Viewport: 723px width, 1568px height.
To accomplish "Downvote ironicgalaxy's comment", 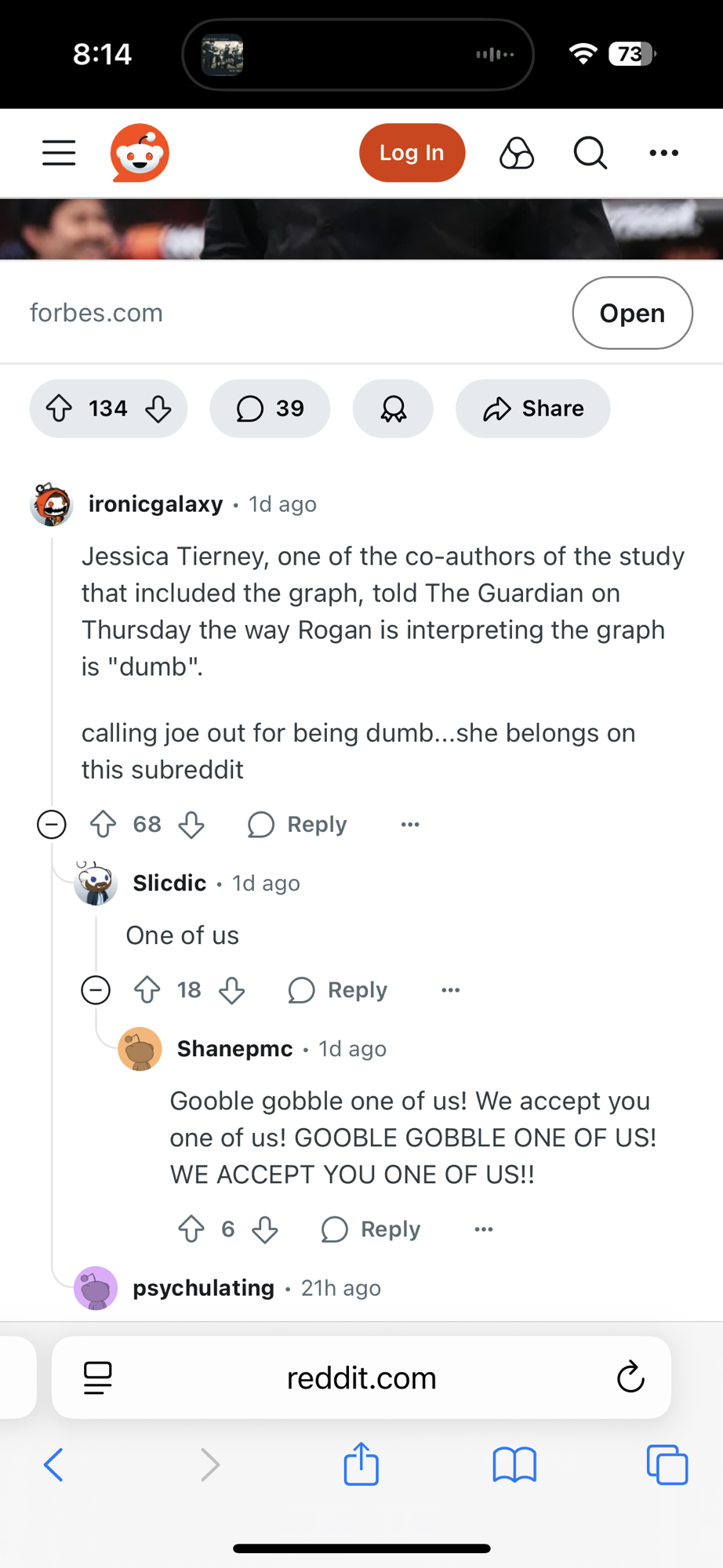I will 191,825.
